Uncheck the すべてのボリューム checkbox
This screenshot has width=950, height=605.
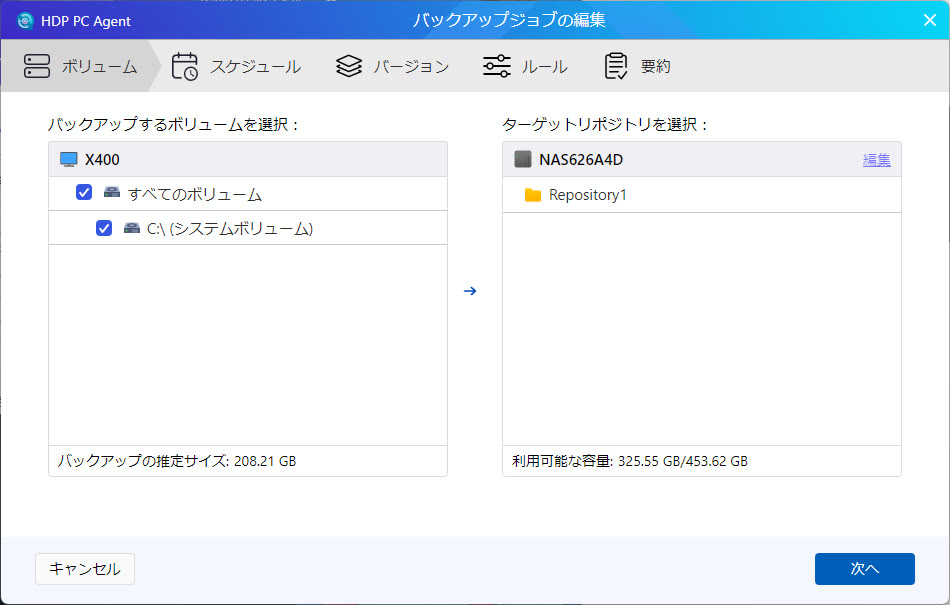click(x=84, y=193)
